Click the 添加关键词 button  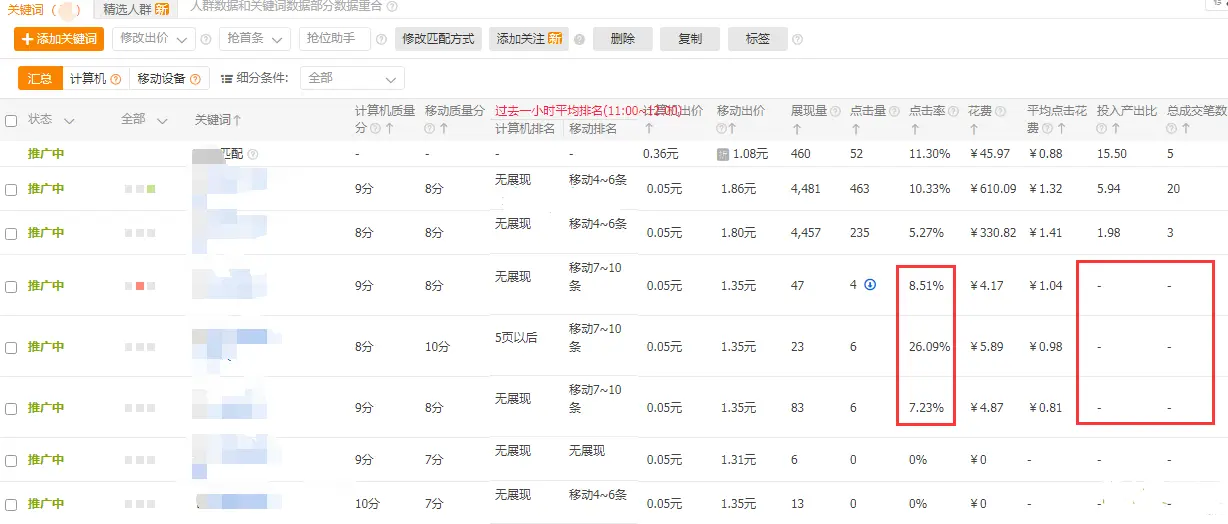tap(59, 39)
